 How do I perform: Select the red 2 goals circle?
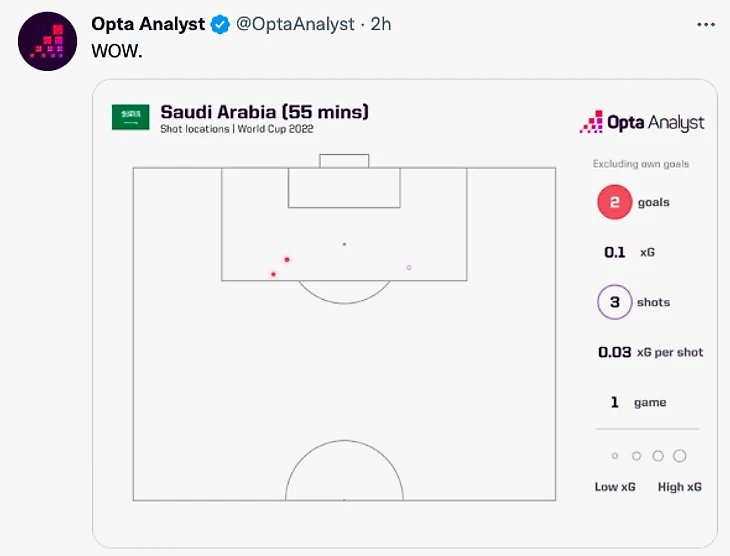tap(614, 203)
